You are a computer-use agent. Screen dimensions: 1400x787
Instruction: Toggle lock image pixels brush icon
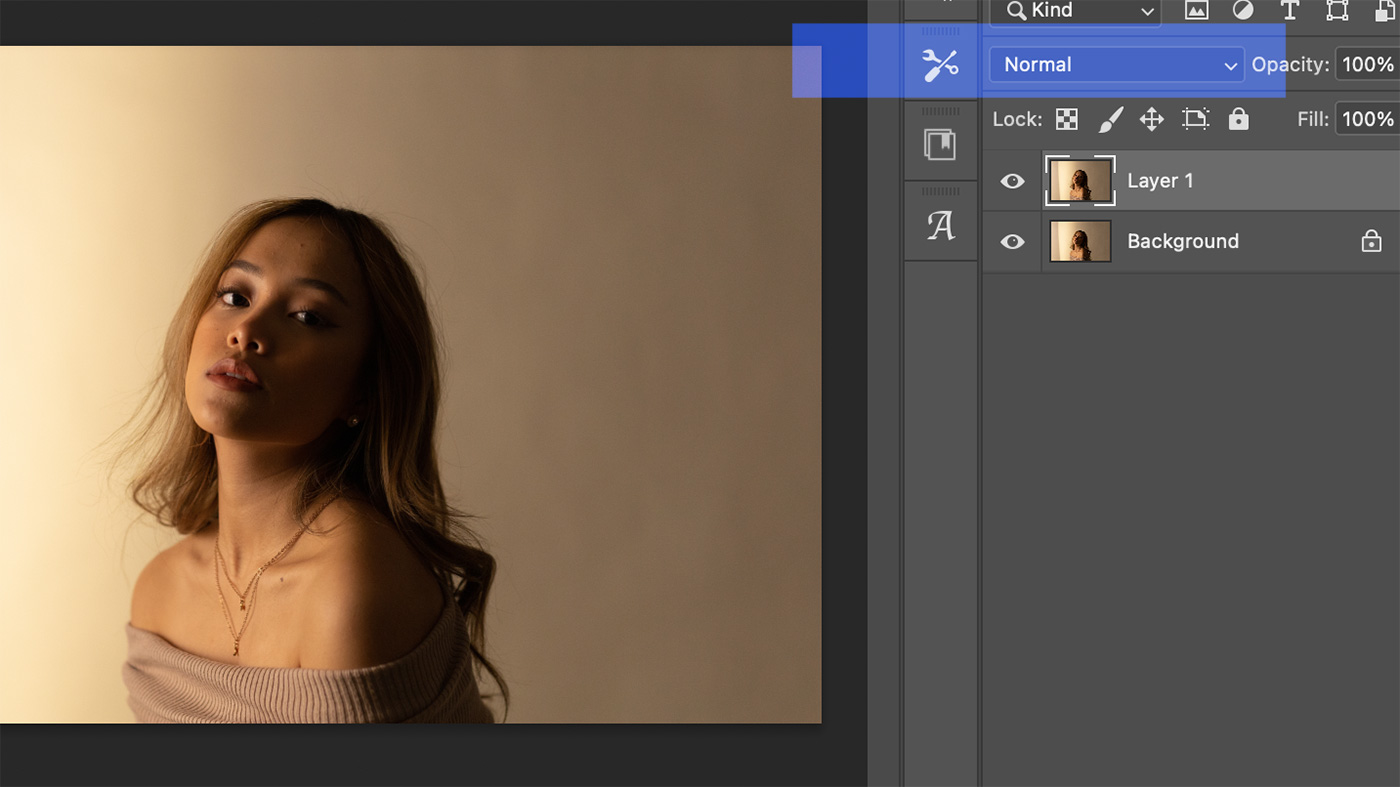(1110, 119)
